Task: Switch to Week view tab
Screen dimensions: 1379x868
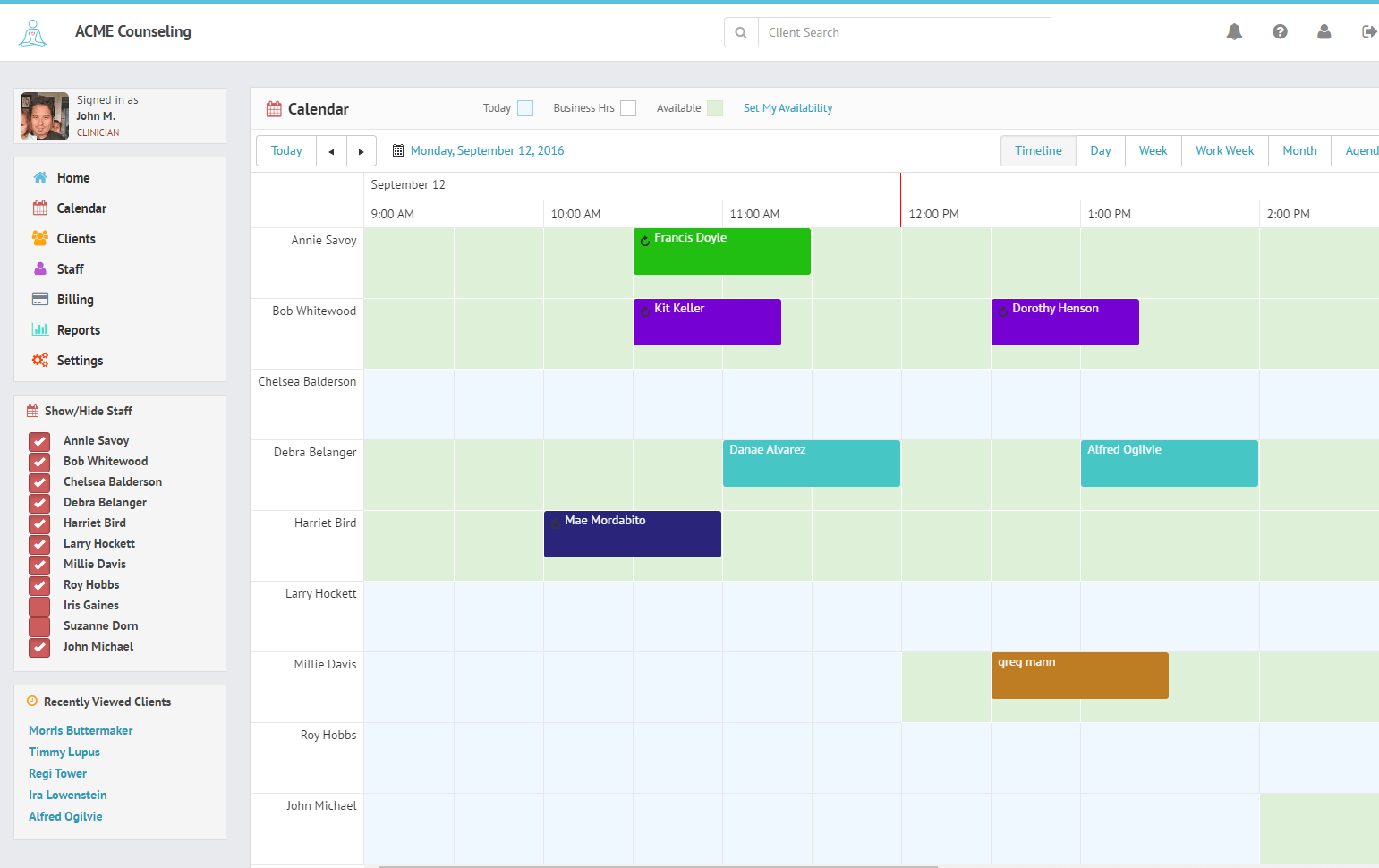Action: pyautogui.click(x=1153, y=150)
